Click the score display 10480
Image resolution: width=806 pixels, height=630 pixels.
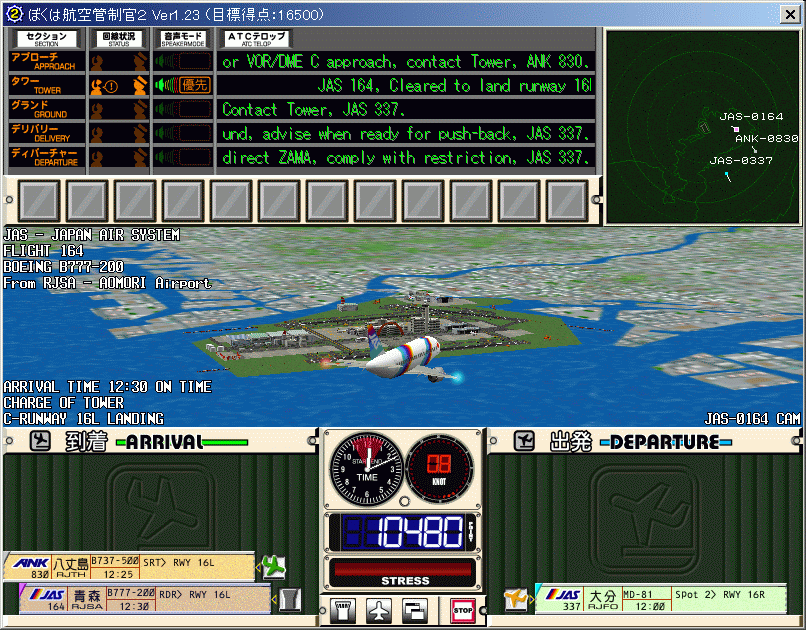pos(403,532)
